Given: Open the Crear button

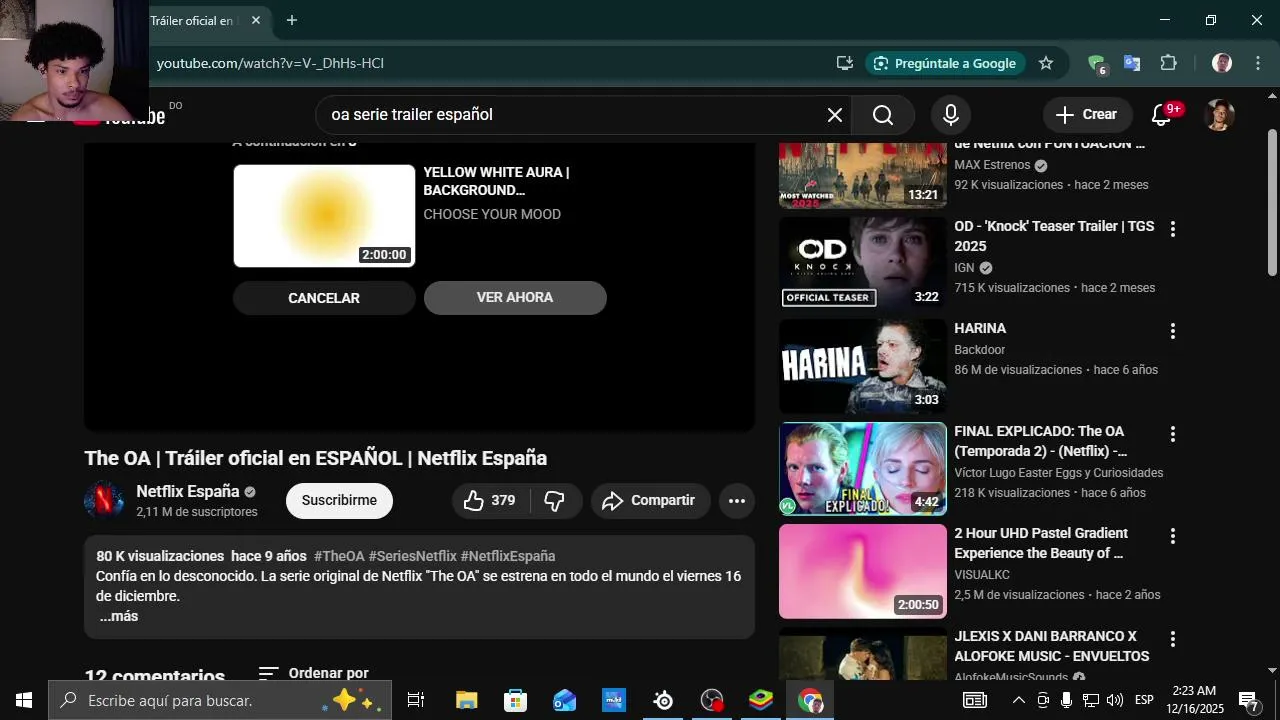Looking at the screenshot, I should pos(1087,115).
